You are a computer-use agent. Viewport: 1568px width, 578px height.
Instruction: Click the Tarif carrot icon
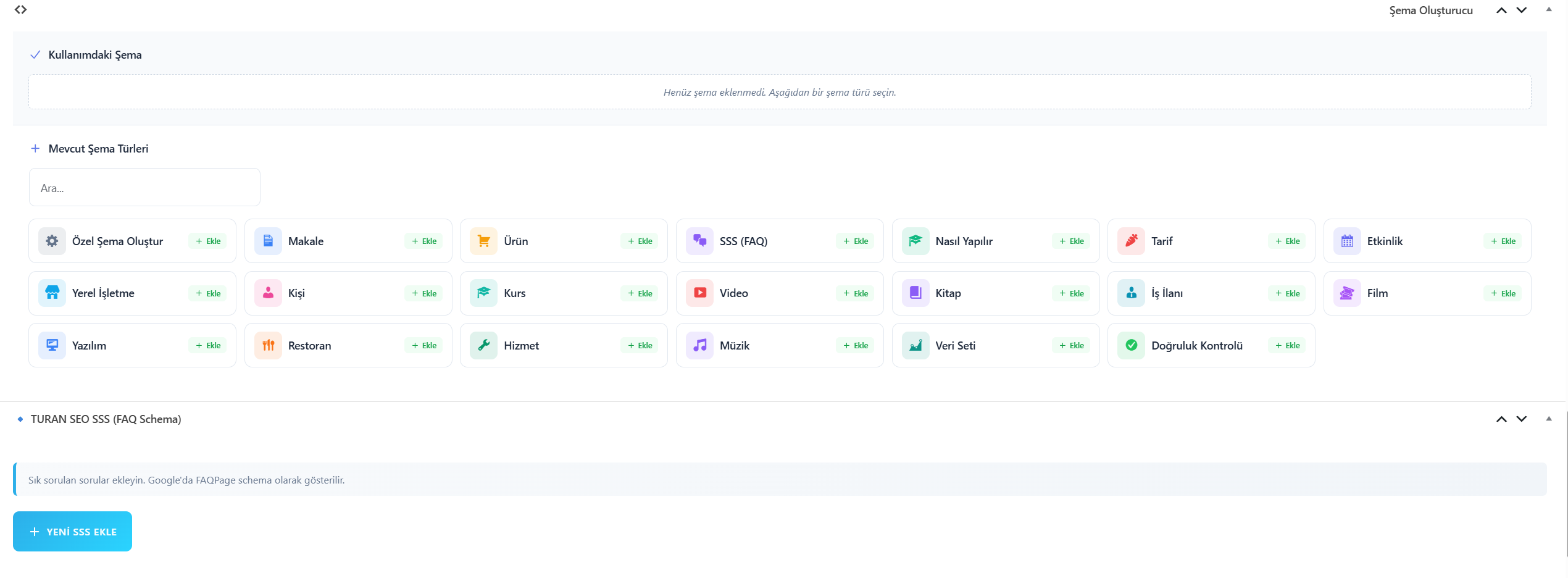click(x=1131, y=241)
